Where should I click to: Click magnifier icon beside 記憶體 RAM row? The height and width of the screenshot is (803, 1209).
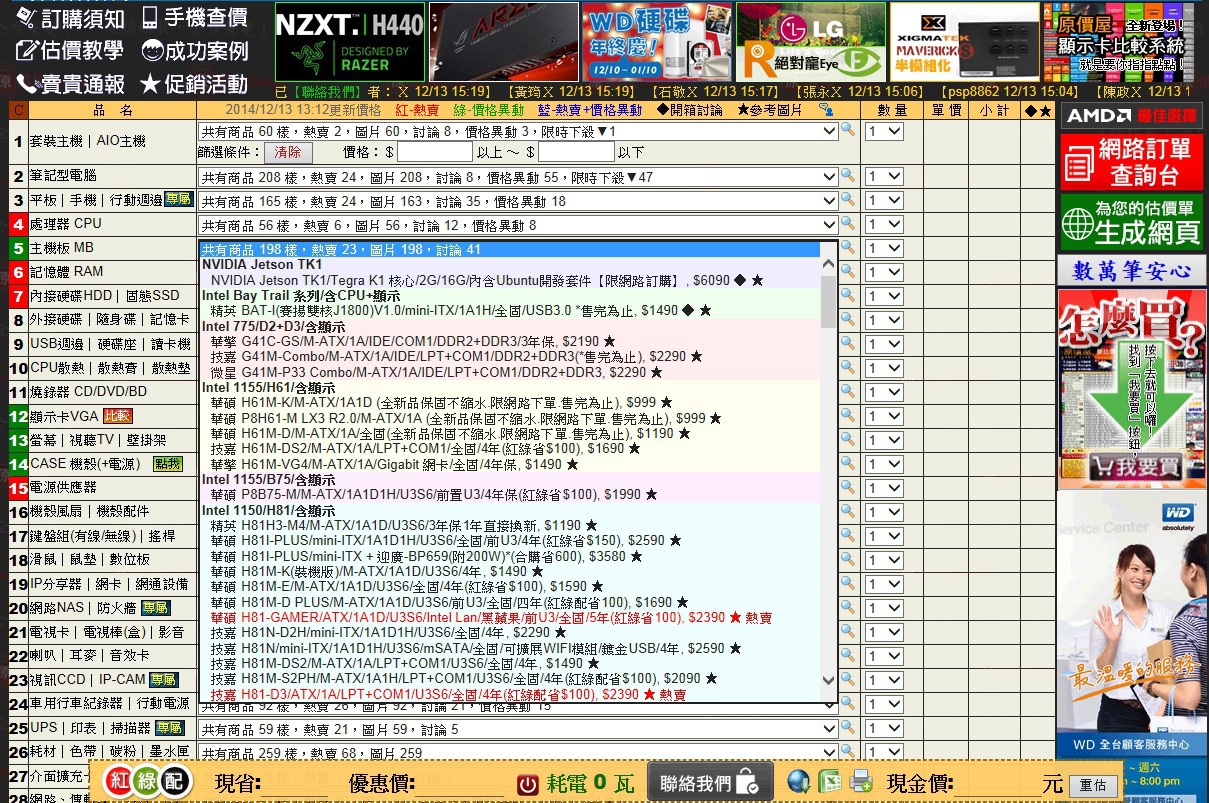point(848,273)
